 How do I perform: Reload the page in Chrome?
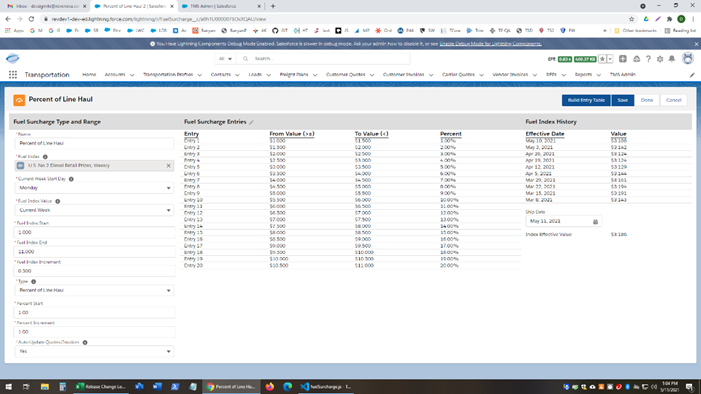pos(31,19)
